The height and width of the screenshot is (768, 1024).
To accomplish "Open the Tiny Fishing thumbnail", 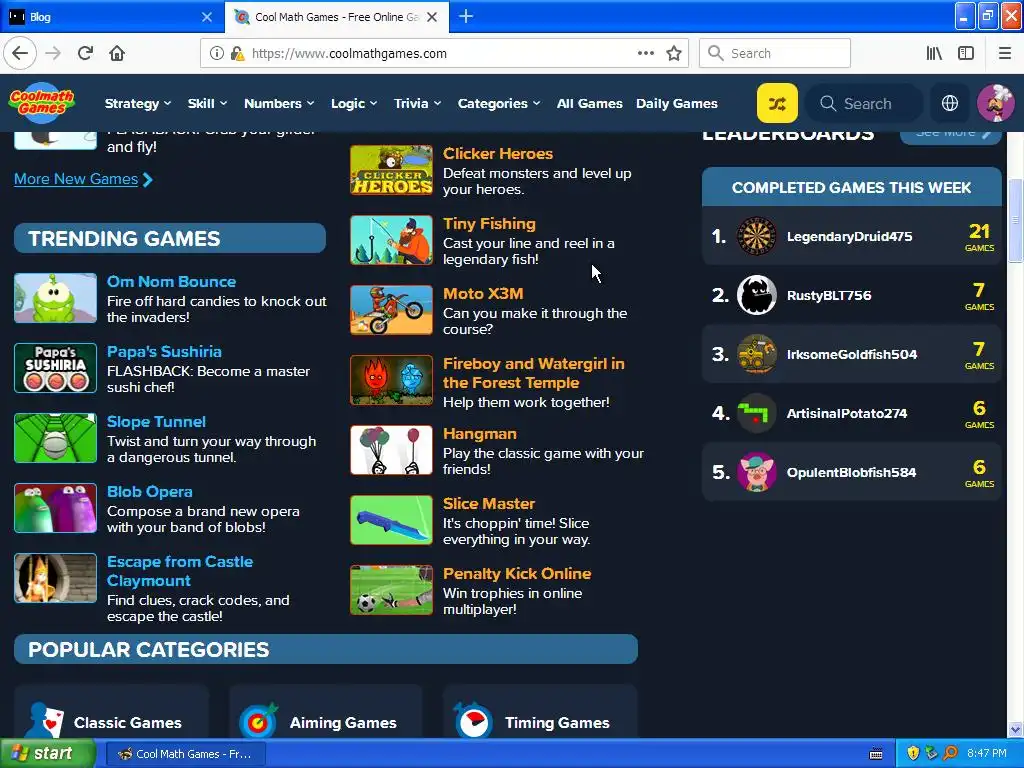I will click(391, 240).
